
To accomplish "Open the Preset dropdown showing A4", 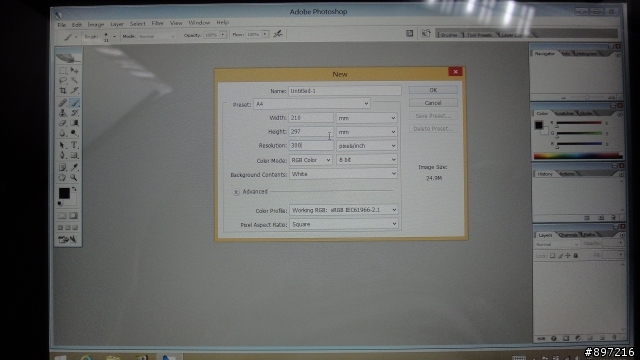I will 312,104.
